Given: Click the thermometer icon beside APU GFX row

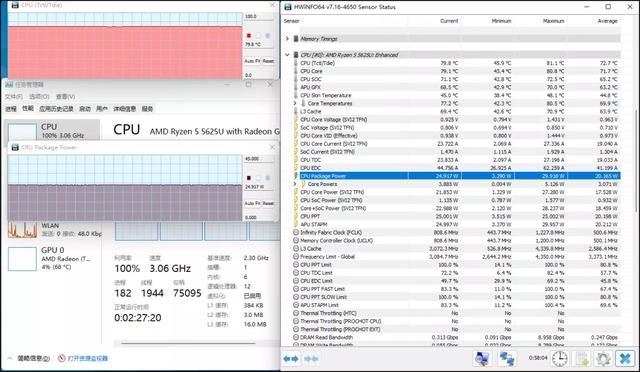Looking at the screenshot, I should (x=296, y=87).
